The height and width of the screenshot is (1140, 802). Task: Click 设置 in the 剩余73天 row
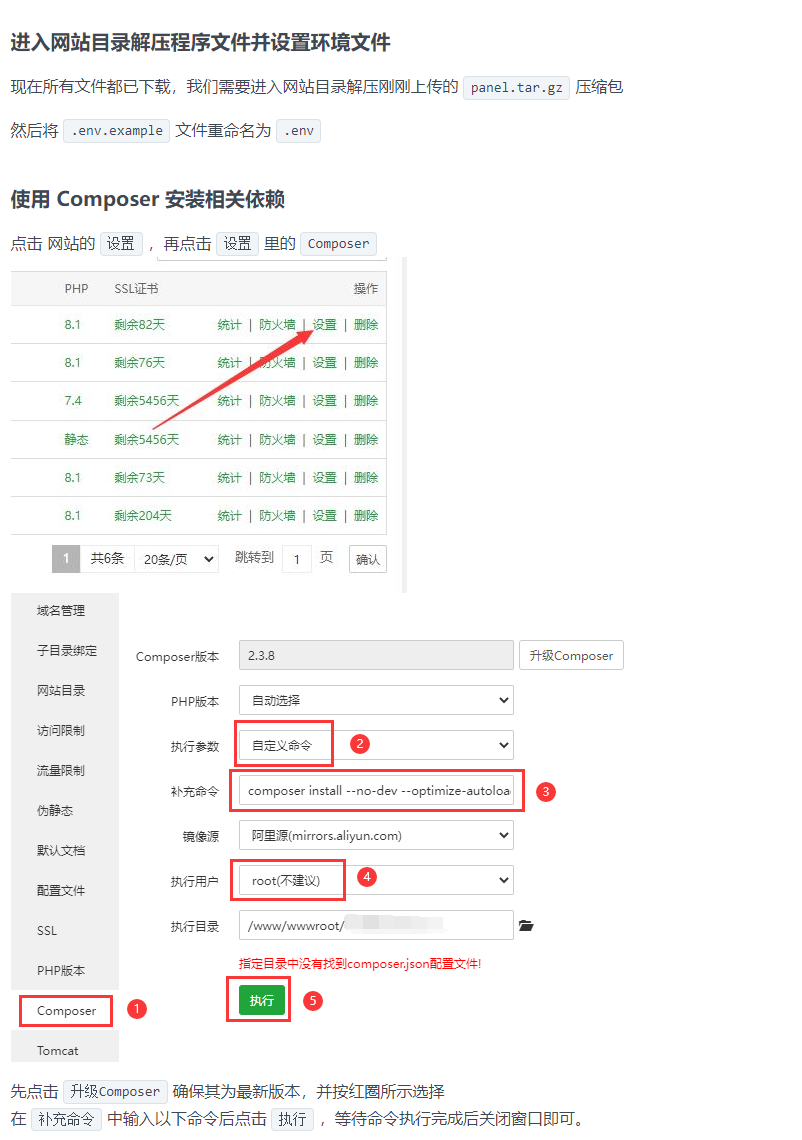[324, 478]
